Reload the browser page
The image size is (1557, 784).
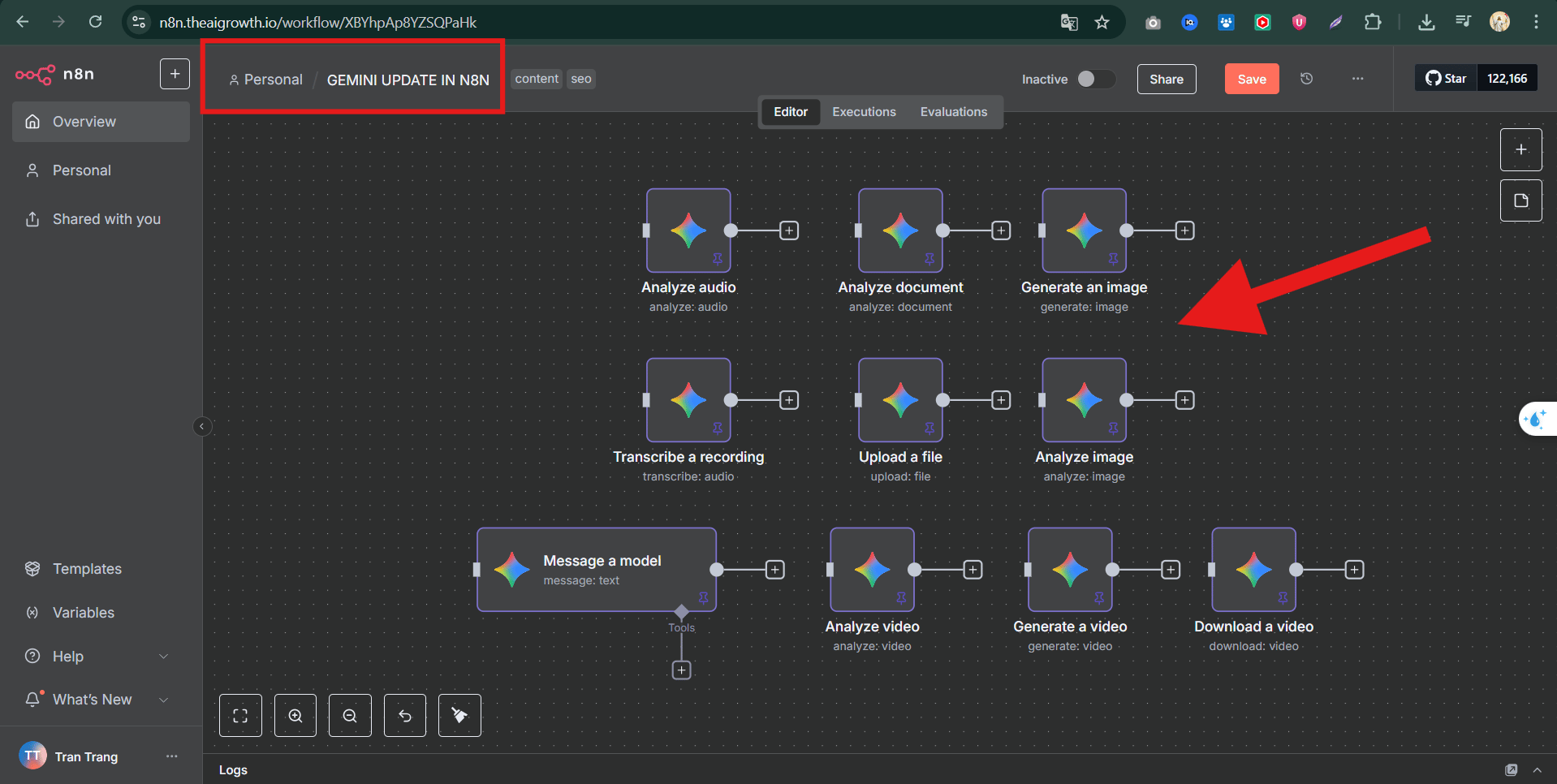pyautogui.click(x=95, y=22)
